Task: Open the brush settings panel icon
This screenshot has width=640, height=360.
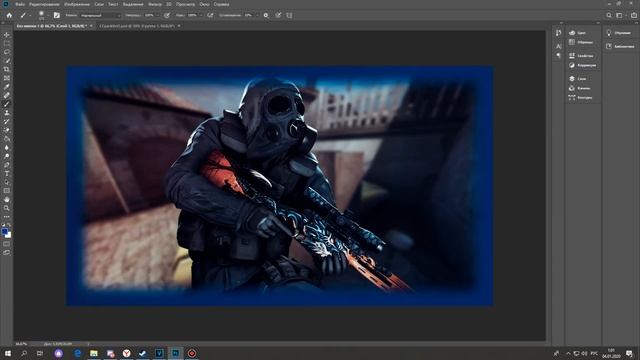Action: coord(57,15)
